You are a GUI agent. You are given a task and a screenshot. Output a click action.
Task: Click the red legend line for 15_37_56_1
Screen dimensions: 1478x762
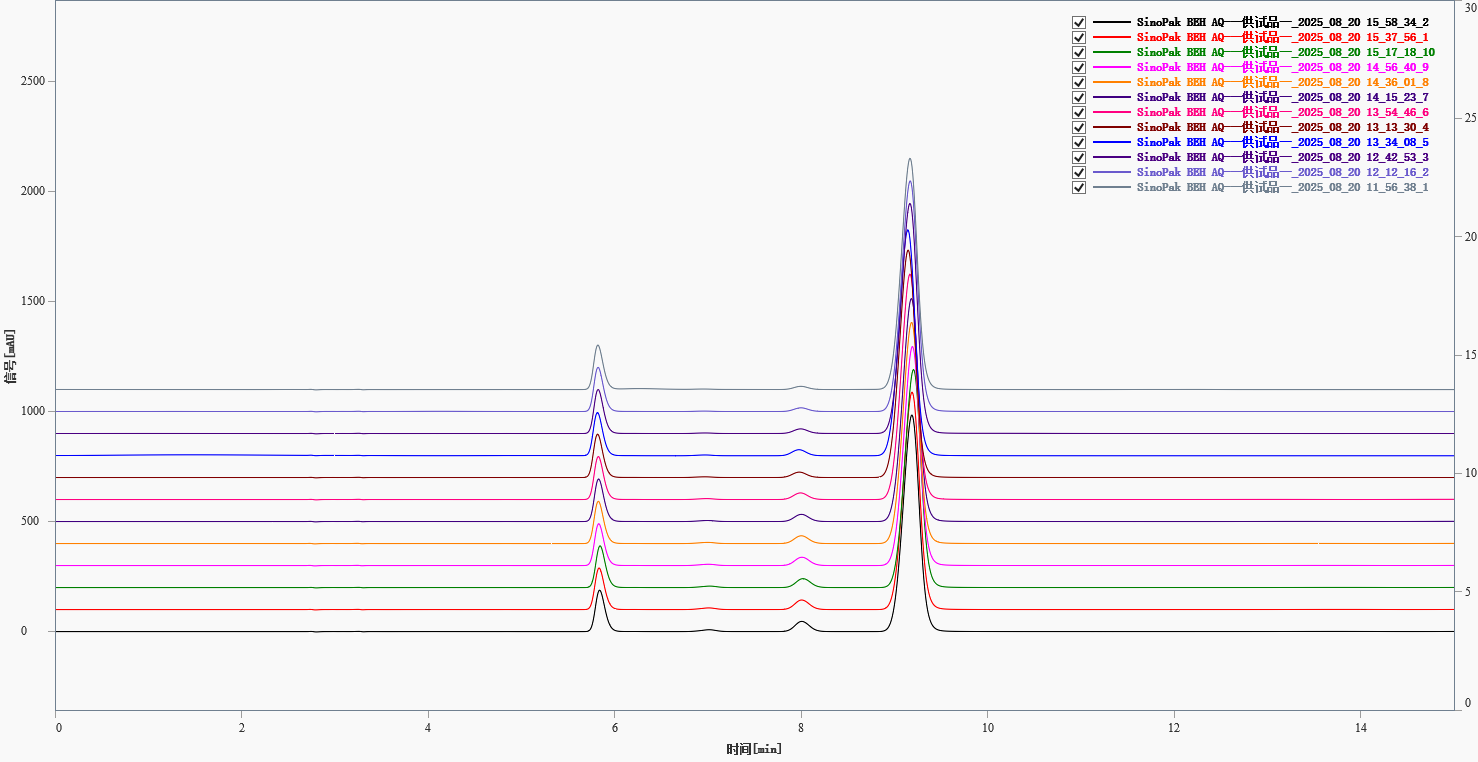click(1112, 37)
